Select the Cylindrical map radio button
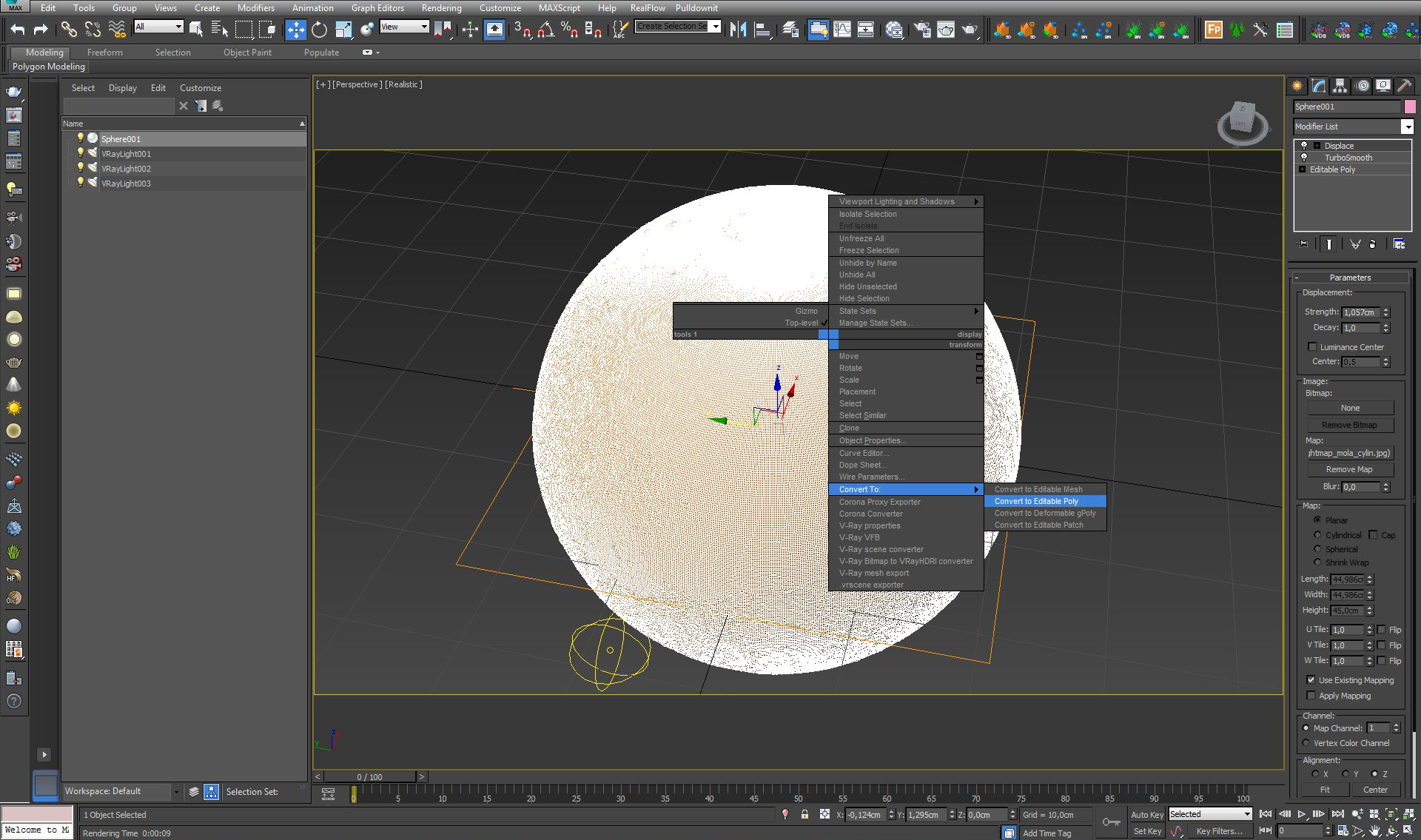Image resolution: width=1421 pixels, height=840 pixels. (x=1317, y=534)
